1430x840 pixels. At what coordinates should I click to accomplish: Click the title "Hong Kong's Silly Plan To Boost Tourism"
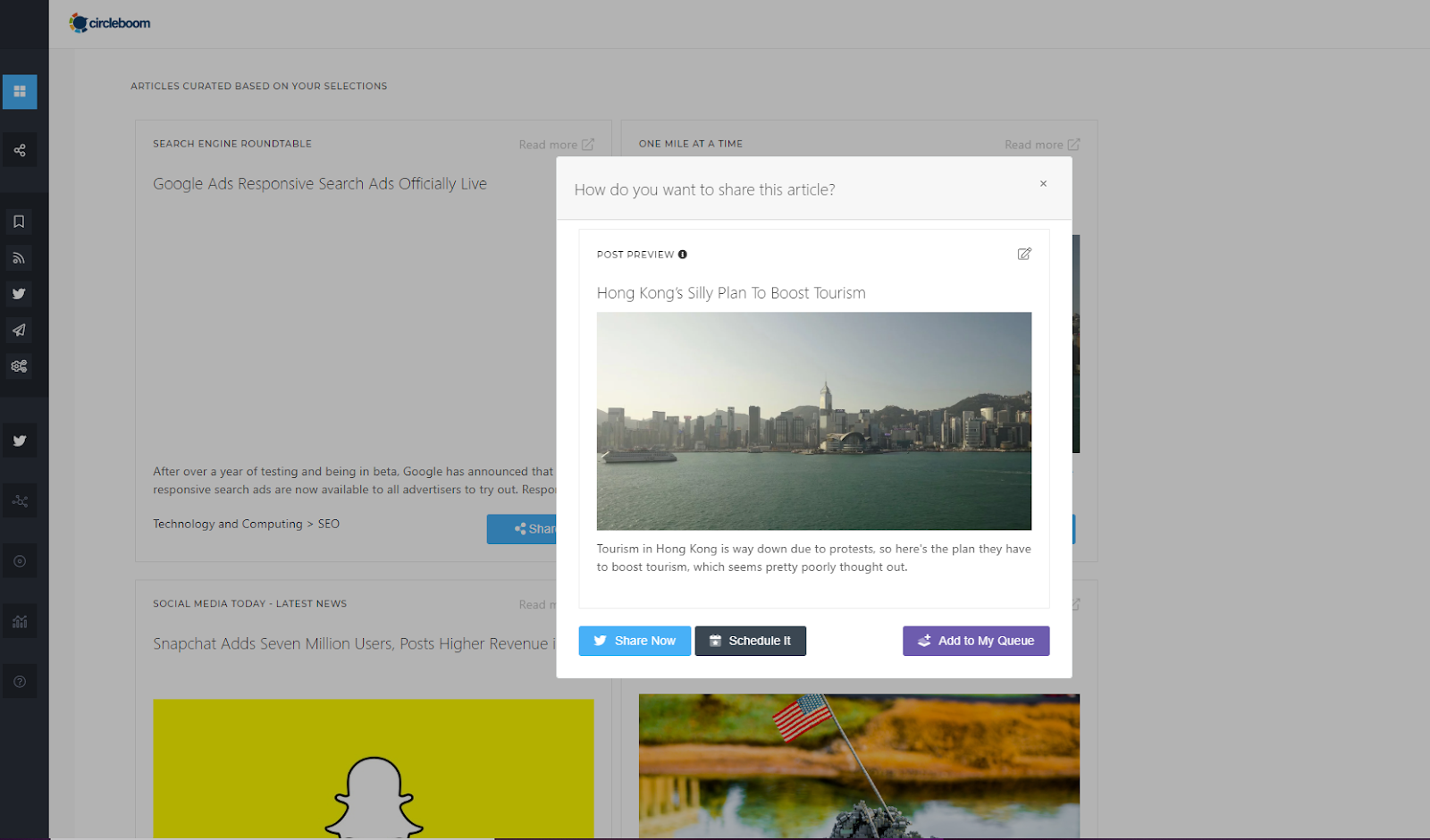tap(731, 293)
